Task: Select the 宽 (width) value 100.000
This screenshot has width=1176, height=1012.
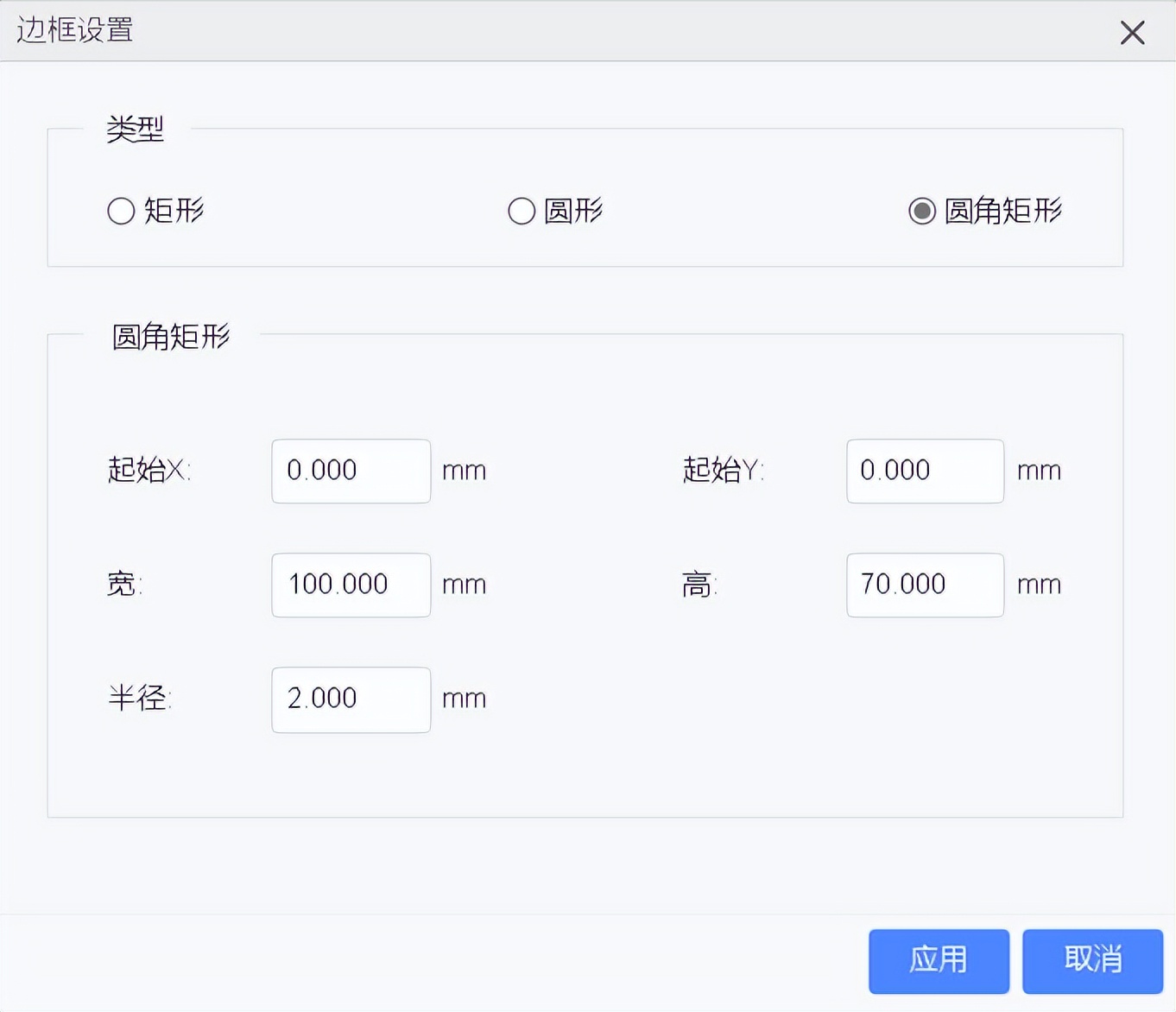Action: tap(351, 585)
